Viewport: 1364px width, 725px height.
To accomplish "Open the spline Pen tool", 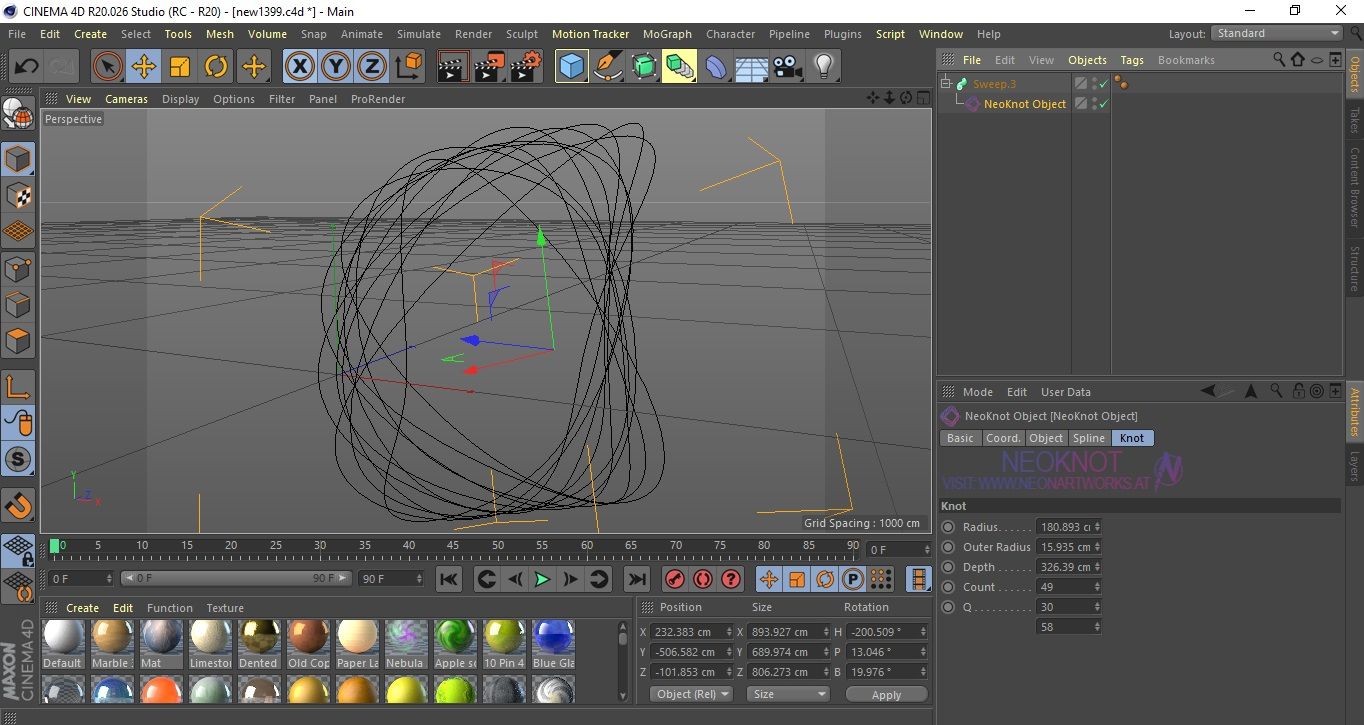I will pos(608,67).
